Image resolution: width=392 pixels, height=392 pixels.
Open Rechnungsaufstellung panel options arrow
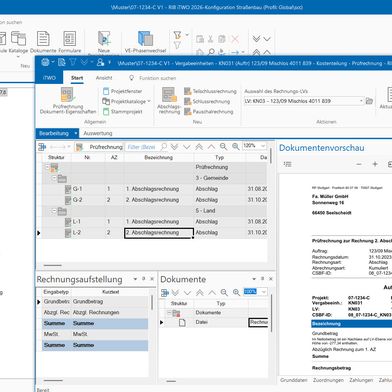pyautogui.click(x=135, y=279)
